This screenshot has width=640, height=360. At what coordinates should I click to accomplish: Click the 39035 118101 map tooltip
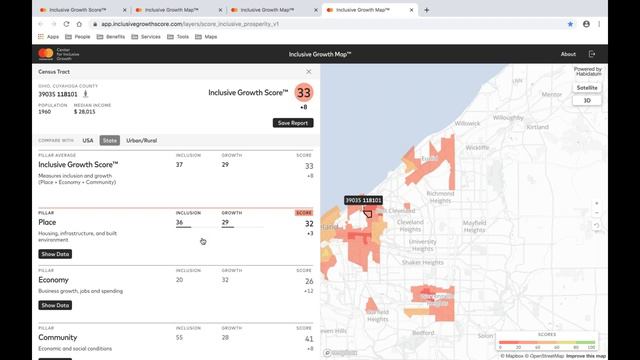click(x=363, y=200)
